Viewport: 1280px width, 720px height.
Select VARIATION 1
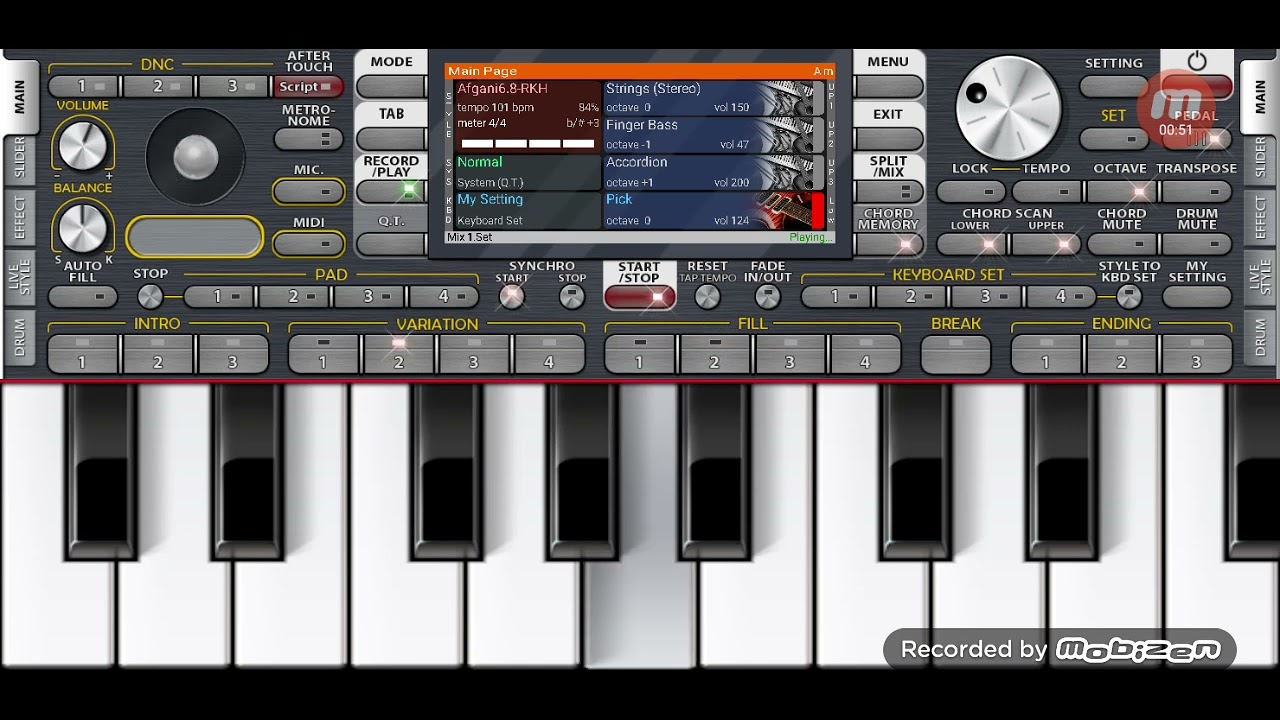[x=323, y=355]
